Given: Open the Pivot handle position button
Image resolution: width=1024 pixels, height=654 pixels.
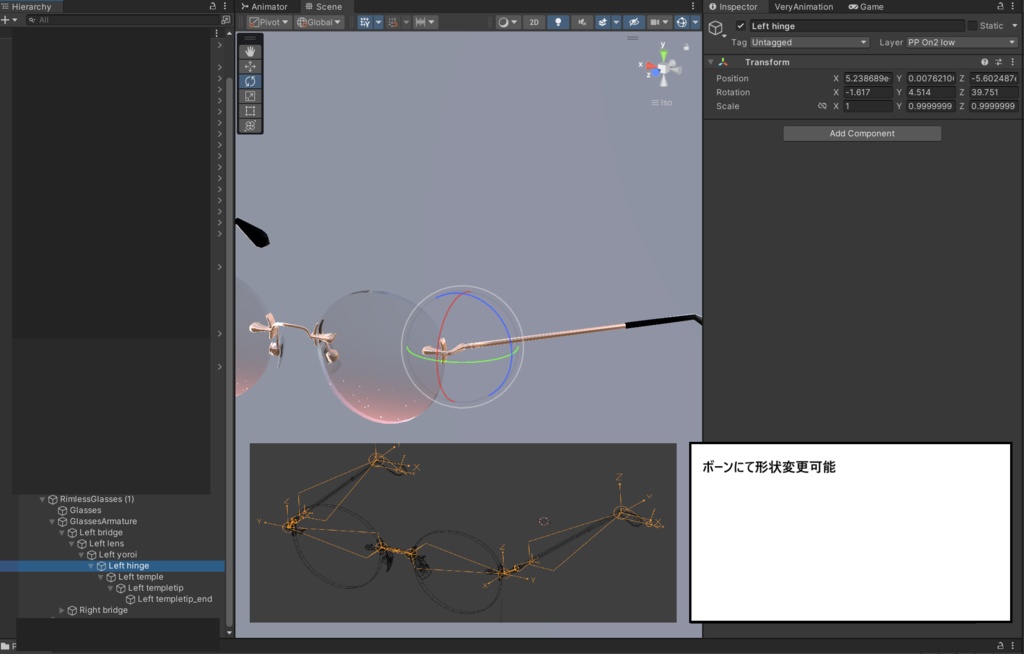Looking at the screenshot, I should 269,22.
